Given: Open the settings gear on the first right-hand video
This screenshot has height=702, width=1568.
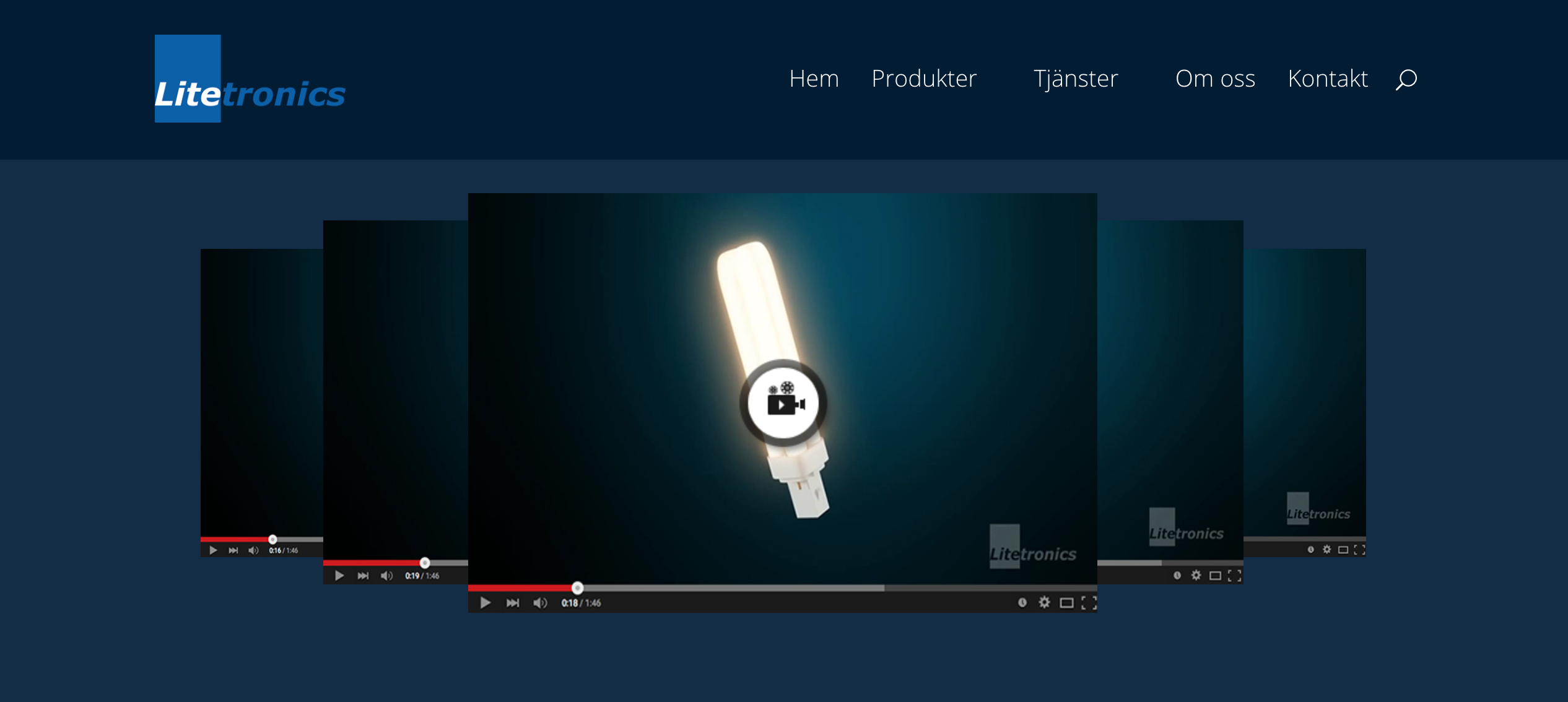Looking at the screenshot, I should pyautogui.click(x=1196, y=576).
